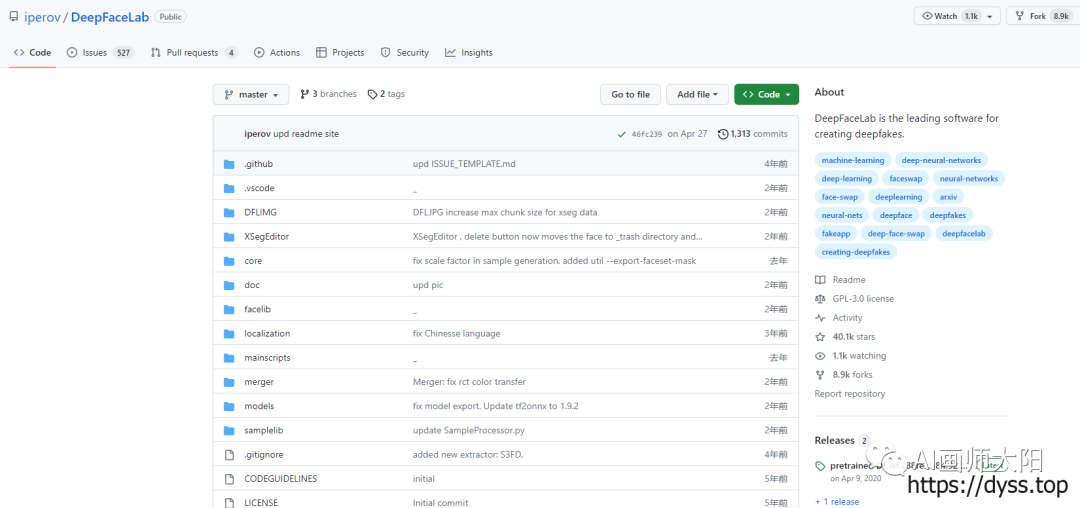Open the Projects tab
This screenshot has height=508, width=1080.
click(340, 52)
